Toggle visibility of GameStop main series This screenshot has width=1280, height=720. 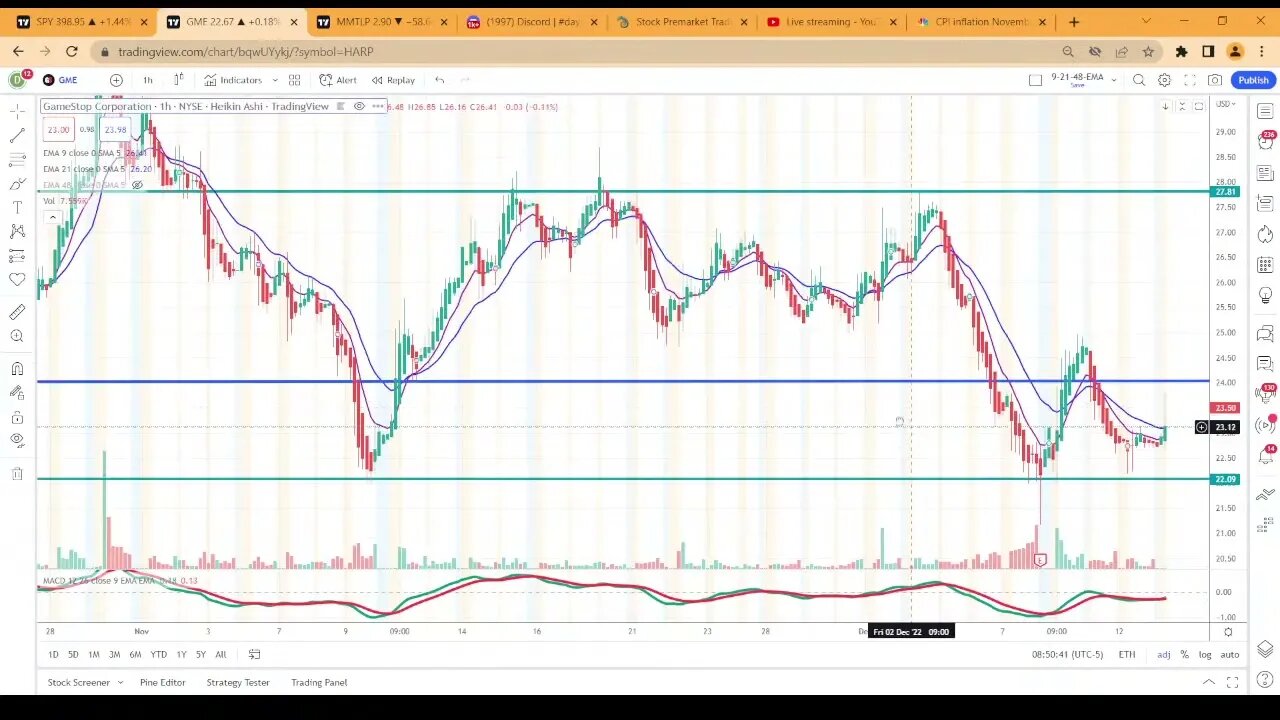[x=359, y=106]
